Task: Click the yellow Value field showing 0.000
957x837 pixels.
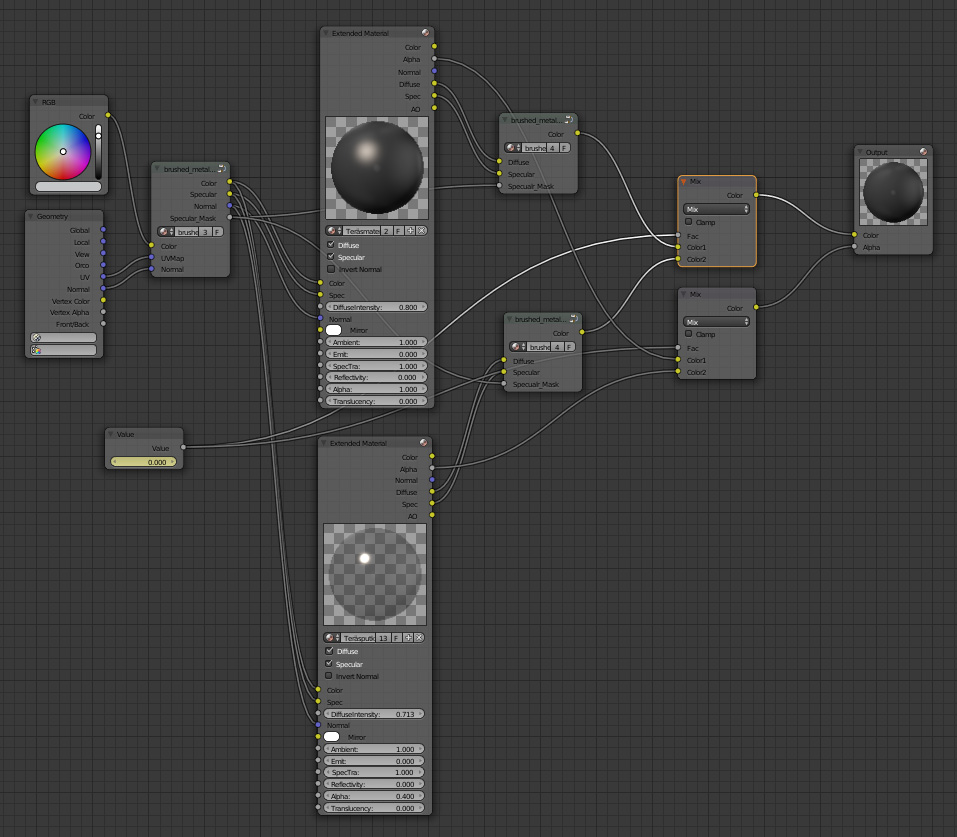Action: [145, 462]
